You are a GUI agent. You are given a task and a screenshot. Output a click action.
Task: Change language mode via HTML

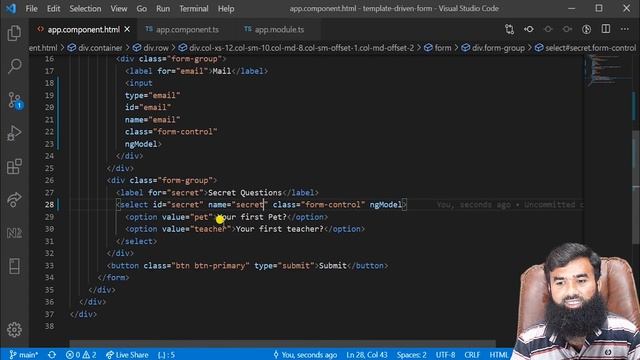(499, 355)
